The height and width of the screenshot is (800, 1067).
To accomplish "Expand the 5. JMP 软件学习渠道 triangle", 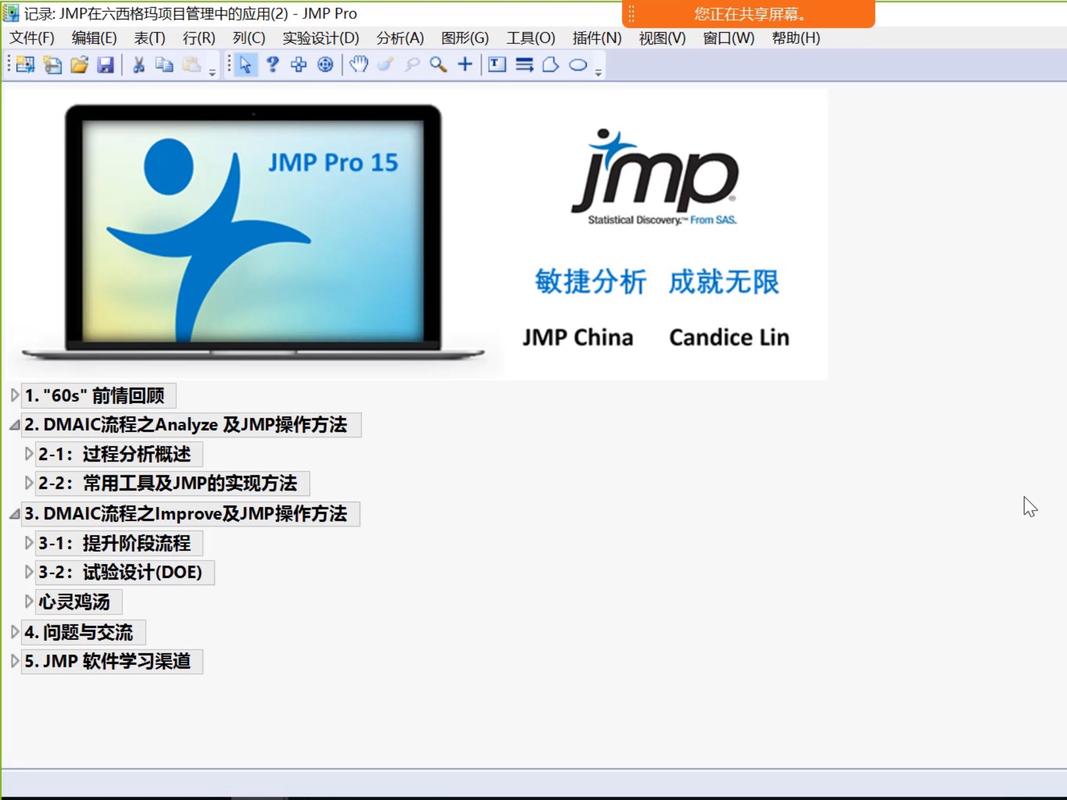I will (x=14, y=661).
